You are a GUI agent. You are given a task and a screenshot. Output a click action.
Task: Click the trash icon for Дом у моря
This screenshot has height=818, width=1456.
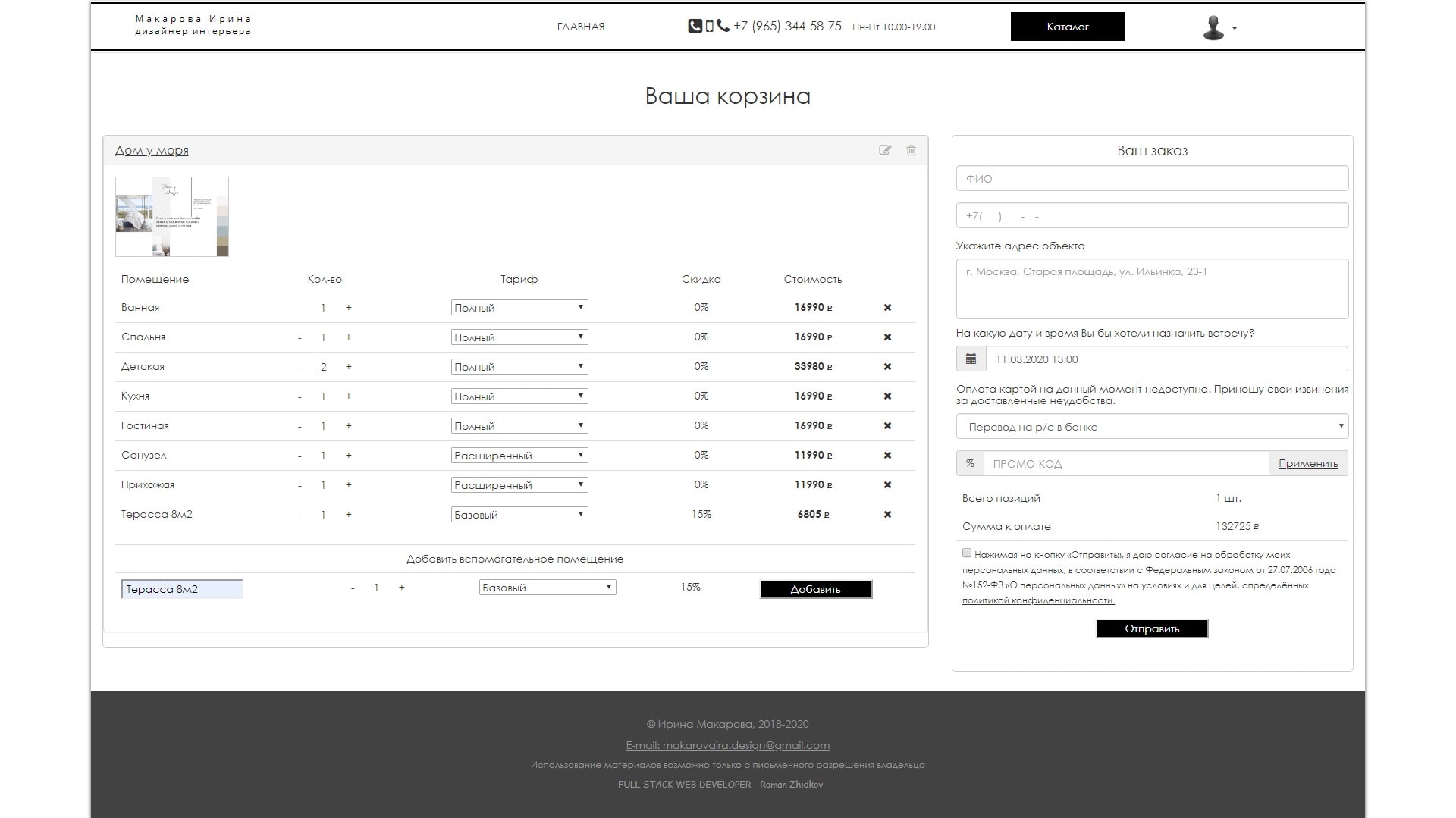(912, 150)
